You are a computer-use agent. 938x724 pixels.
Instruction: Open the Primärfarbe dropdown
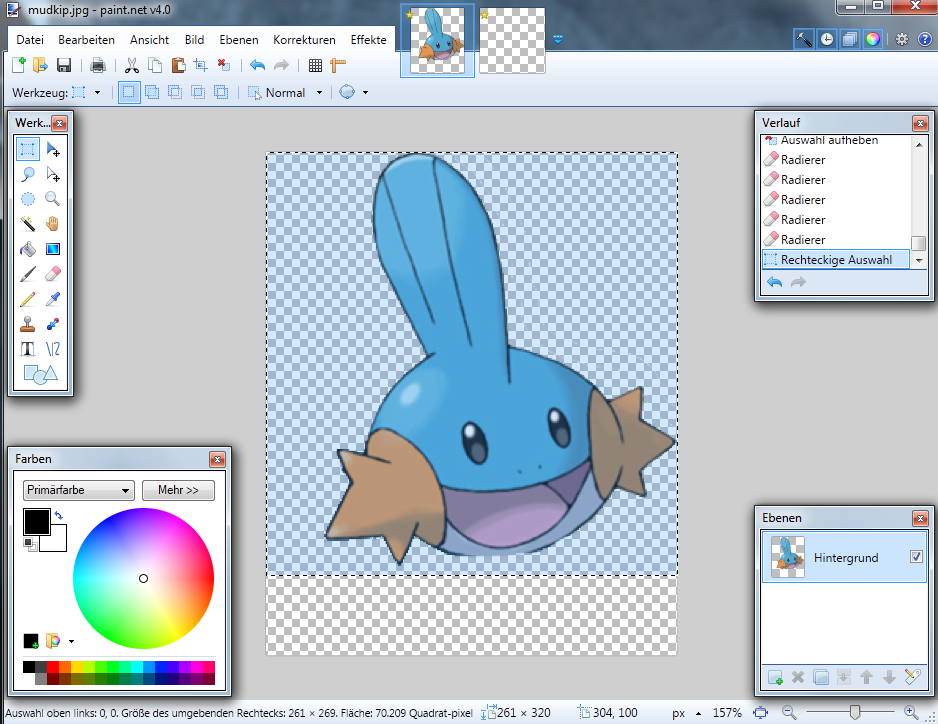click(78, 490)
